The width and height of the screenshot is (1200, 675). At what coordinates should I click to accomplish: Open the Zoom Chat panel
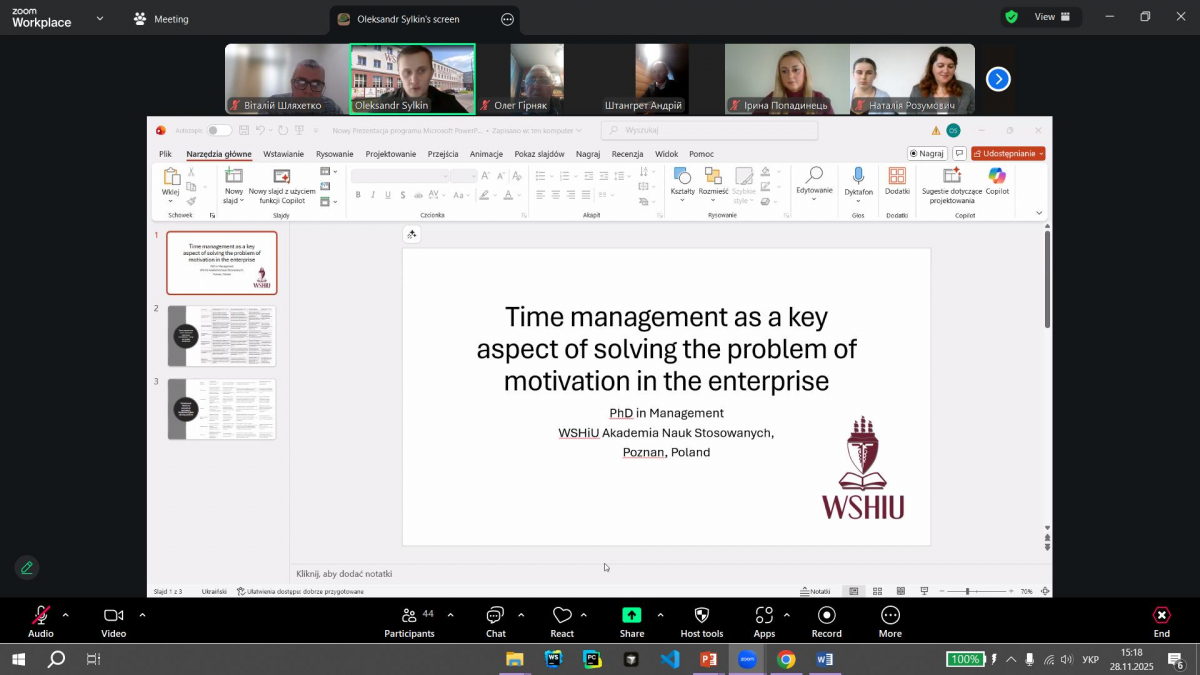point(495,615)
